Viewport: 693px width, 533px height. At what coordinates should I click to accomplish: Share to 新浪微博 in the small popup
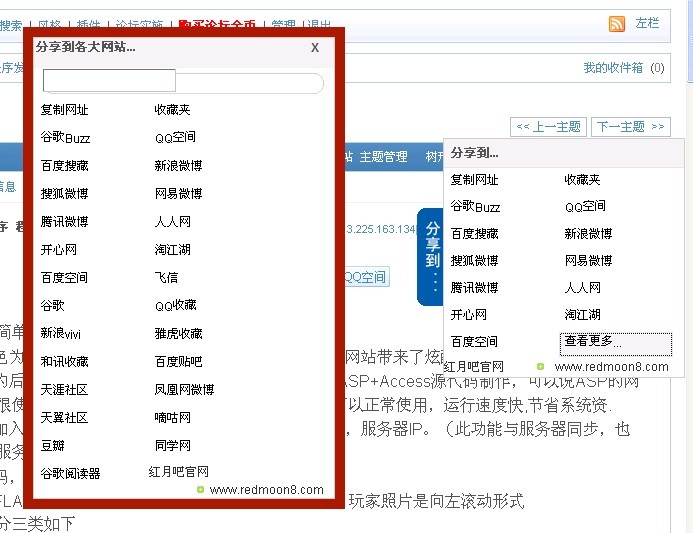pos(588,233)
